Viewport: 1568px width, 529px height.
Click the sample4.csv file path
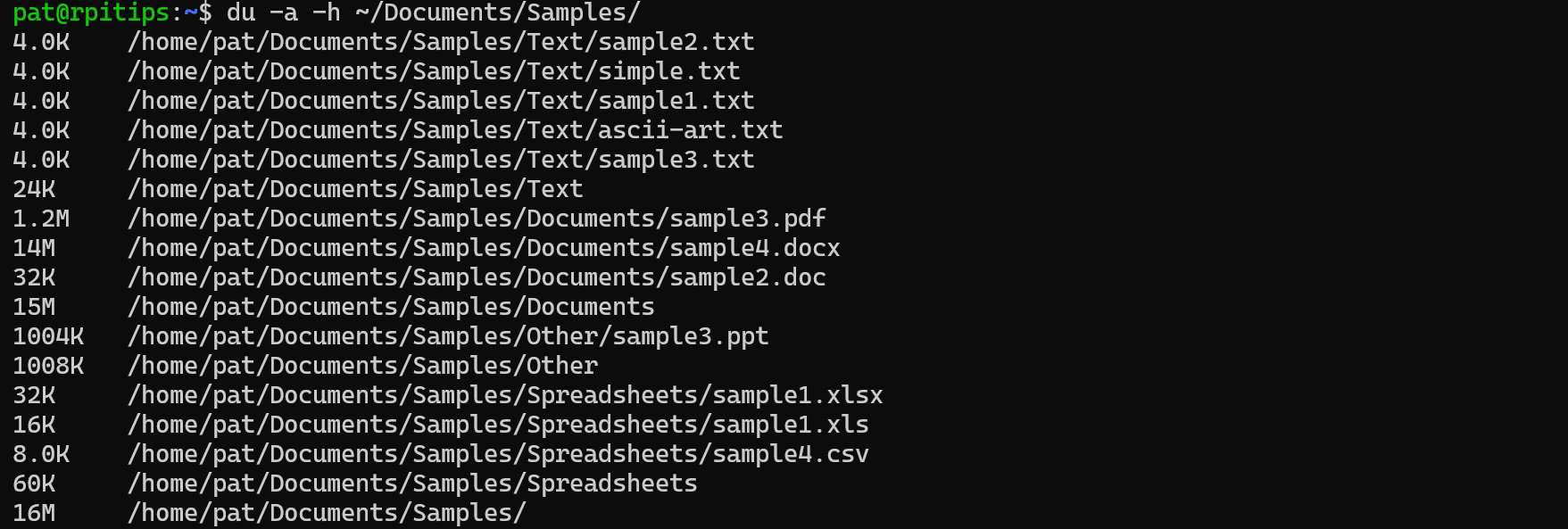point(498,454)
